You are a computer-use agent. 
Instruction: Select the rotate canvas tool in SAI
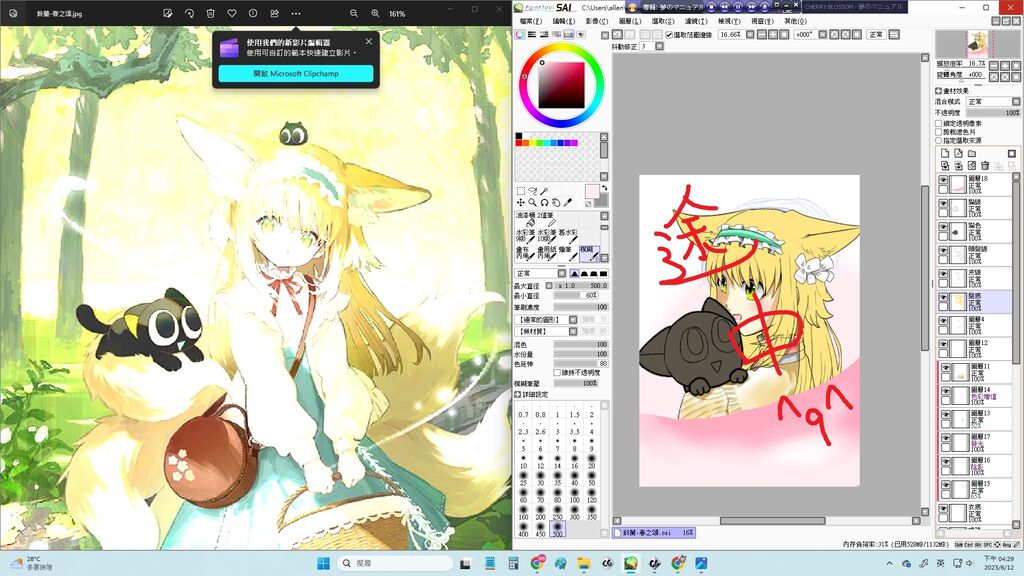[544, 203]
